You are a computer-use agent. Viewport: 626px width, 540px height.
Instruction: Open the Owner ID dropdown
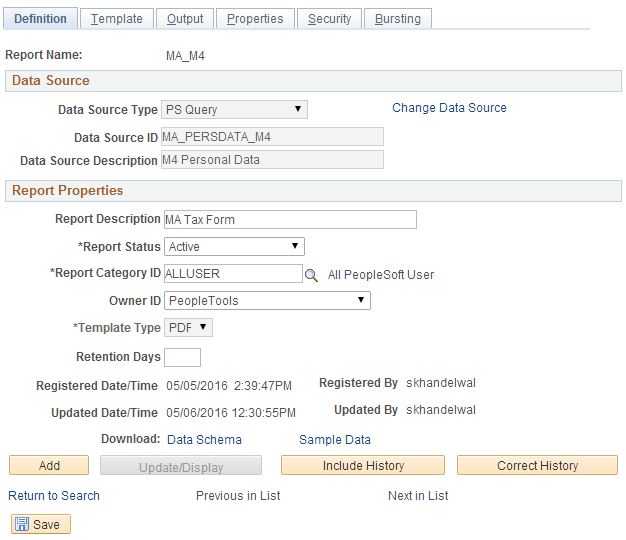tap(267, 301)
